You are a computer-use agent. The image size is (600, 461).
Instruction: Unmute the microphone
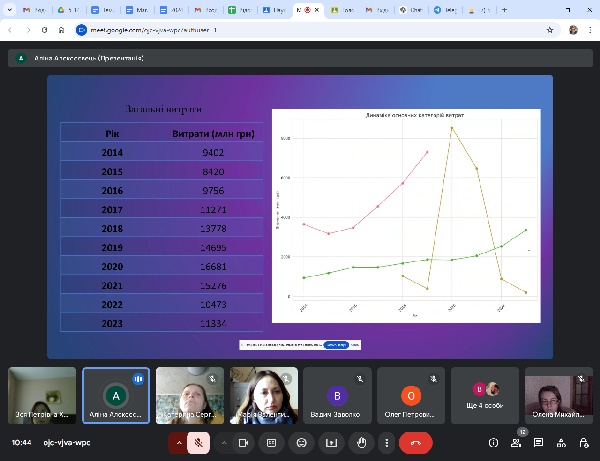[x=200, y=442]
